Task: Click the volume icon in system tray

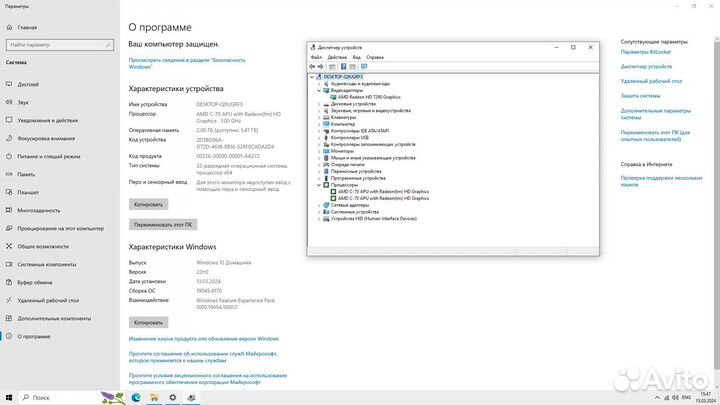Action: [675, 398]
